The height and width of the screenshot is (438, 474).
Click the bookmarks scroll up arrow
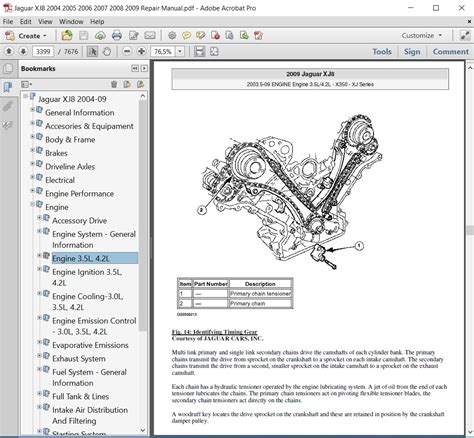143,96
